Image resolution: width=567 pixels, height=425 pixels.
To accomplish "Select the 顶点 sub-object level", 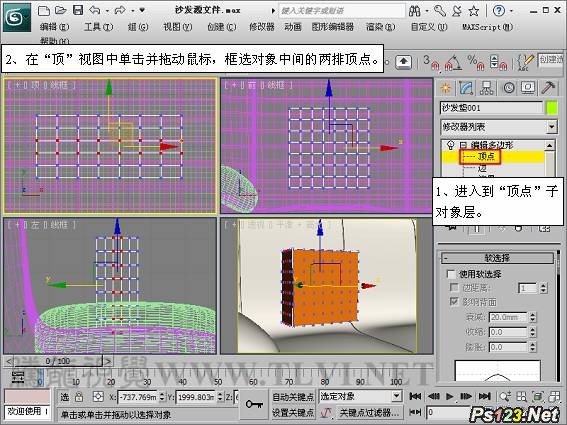I will pos(486,157).
